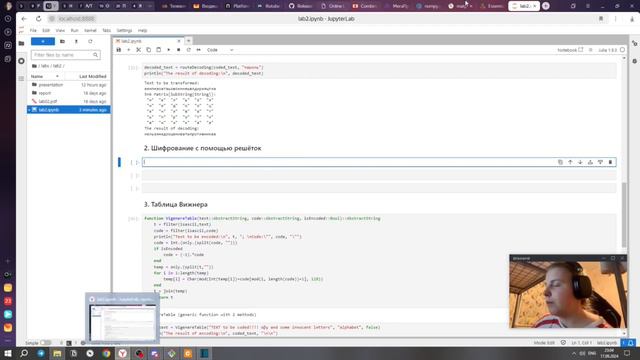Switch to the lab2.ipynb notebook tab
Viewport: 640px width, 360px height.
pyautogui.click(x=145, y=41)
